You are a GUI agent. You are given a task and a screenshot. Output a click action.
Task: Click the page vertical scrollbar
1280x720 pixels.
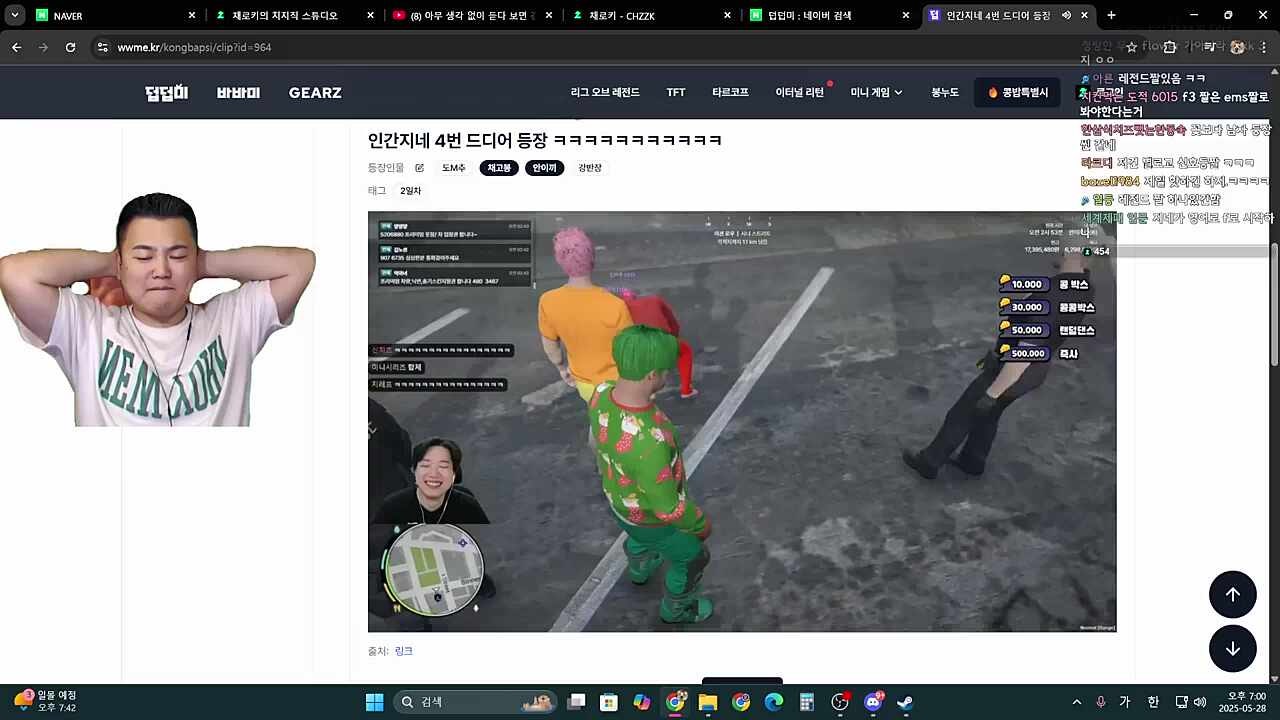[x=1274, y=305]
